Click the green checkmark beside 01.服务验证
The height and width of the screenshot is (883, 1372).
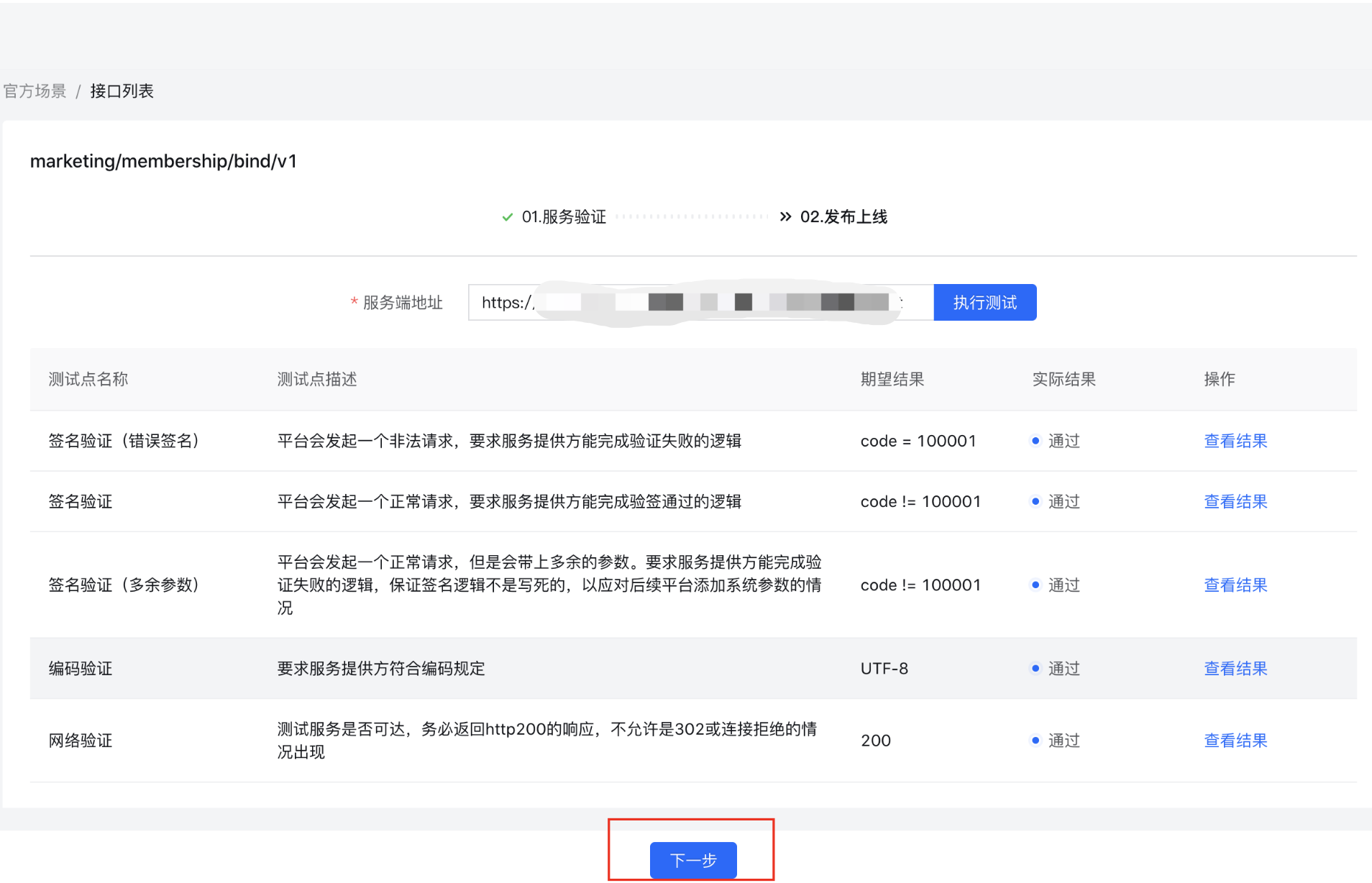coord(507,216)
